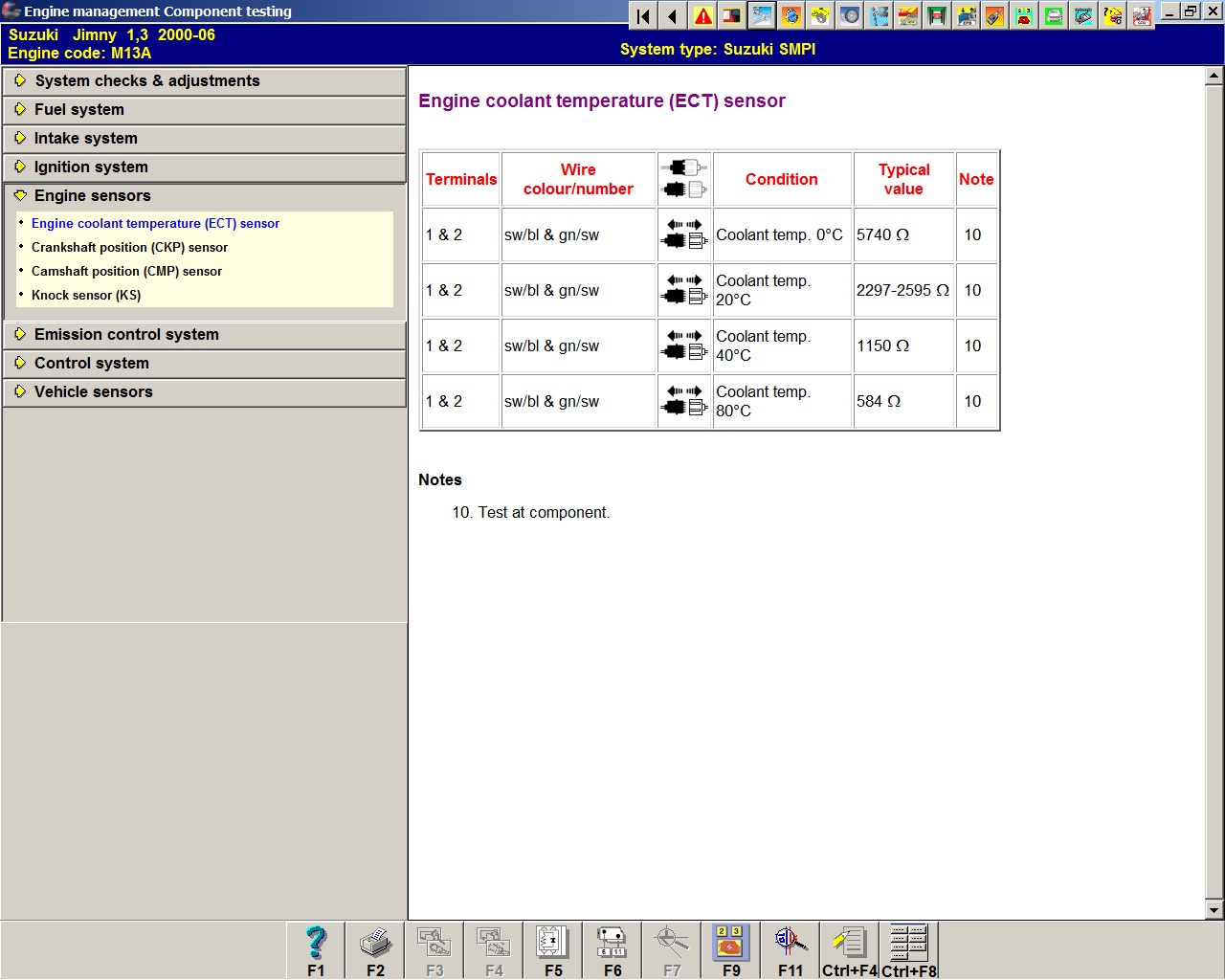1225x980 pixels.
Task: Click the green vehicle lift toolbar icon
Action: click(937, 16)
